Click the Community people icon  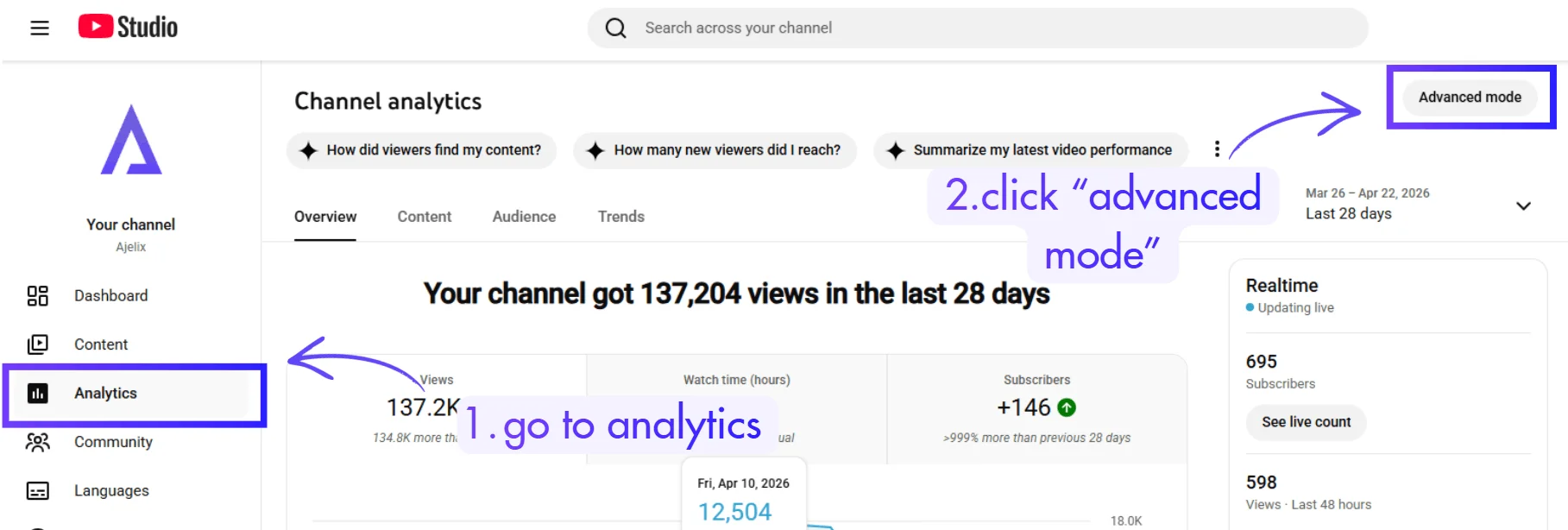coord(37,442)
